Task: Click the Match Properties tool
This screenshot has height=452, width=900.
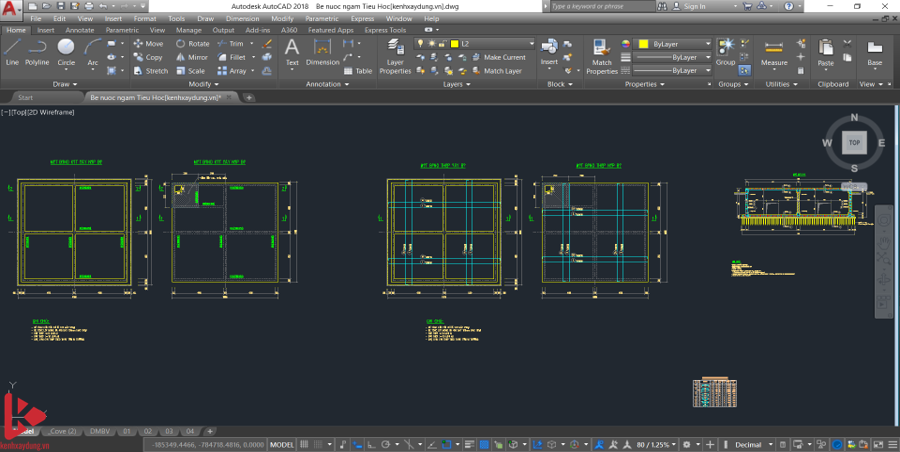Action: coord(602,55)
